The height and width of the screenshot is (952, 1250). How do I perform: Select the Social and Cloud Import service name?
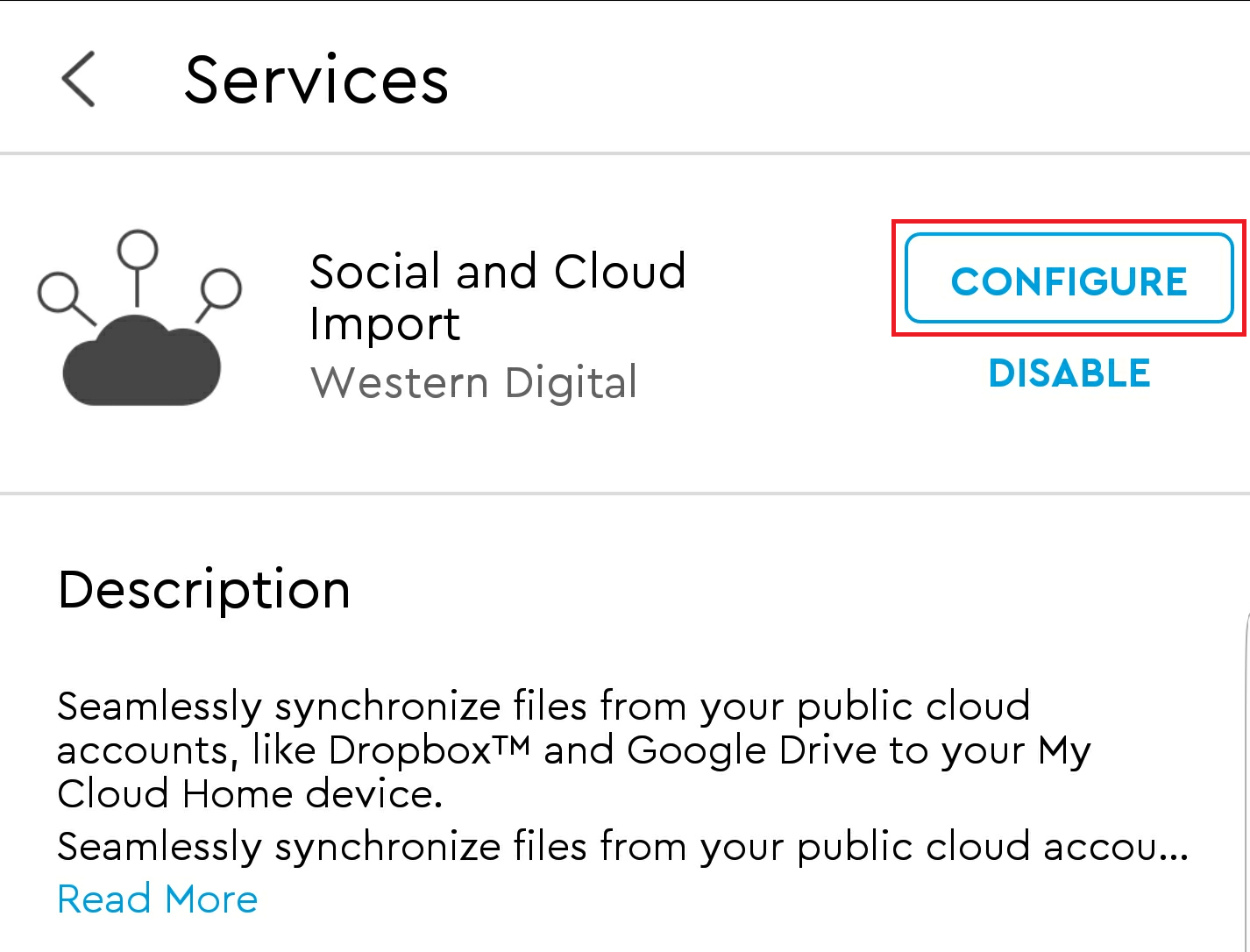(498, 298)
